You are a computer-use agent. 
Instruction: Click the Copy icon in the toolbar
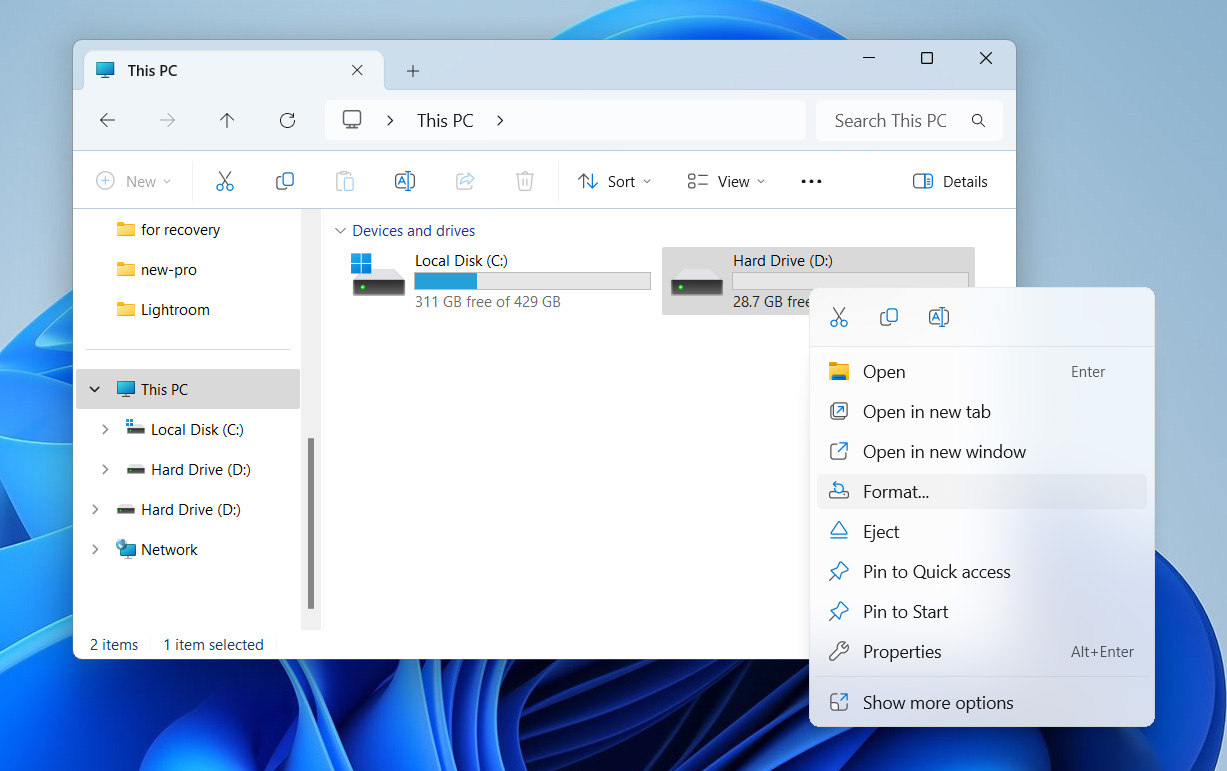click(285, 181)
